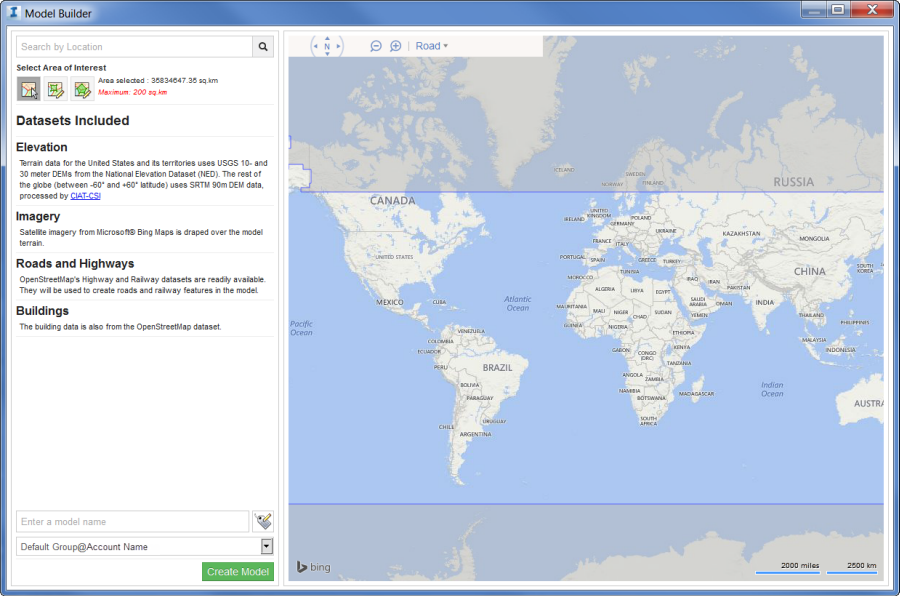
Task: Click the model name validation icon
Action: coord(263,521)
